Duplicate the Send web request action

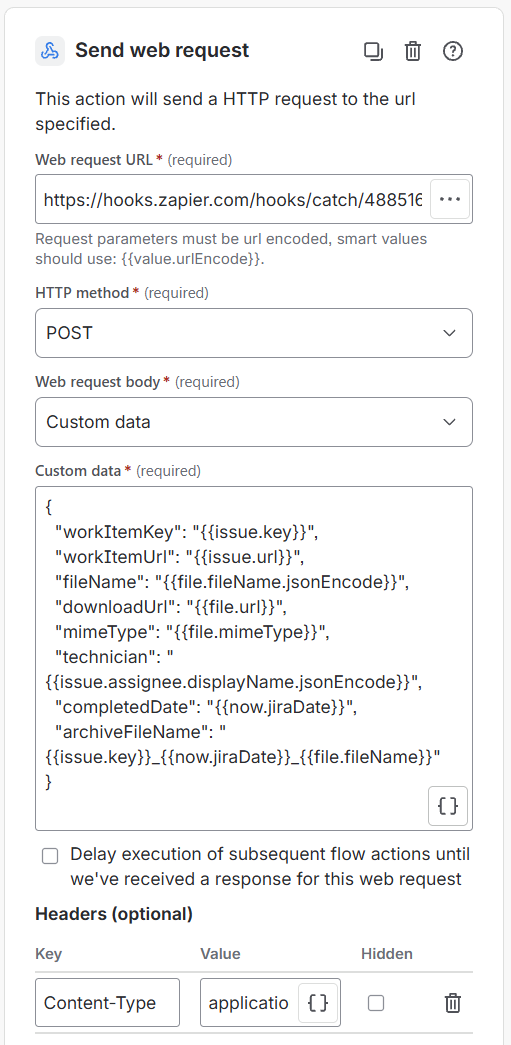373,51
